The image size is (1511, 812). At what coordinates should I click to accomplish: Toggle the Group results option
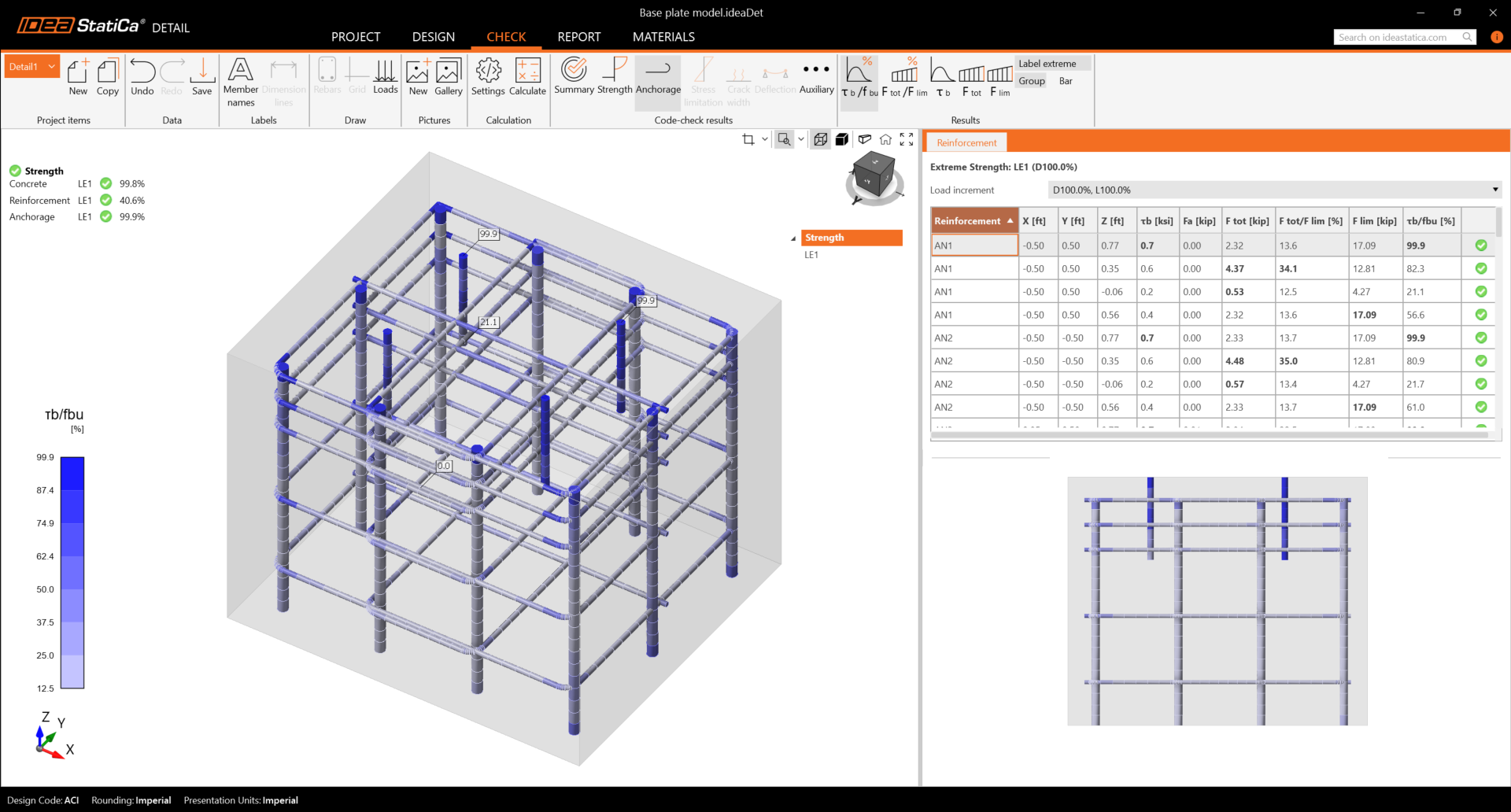(x=1032, y=81)
